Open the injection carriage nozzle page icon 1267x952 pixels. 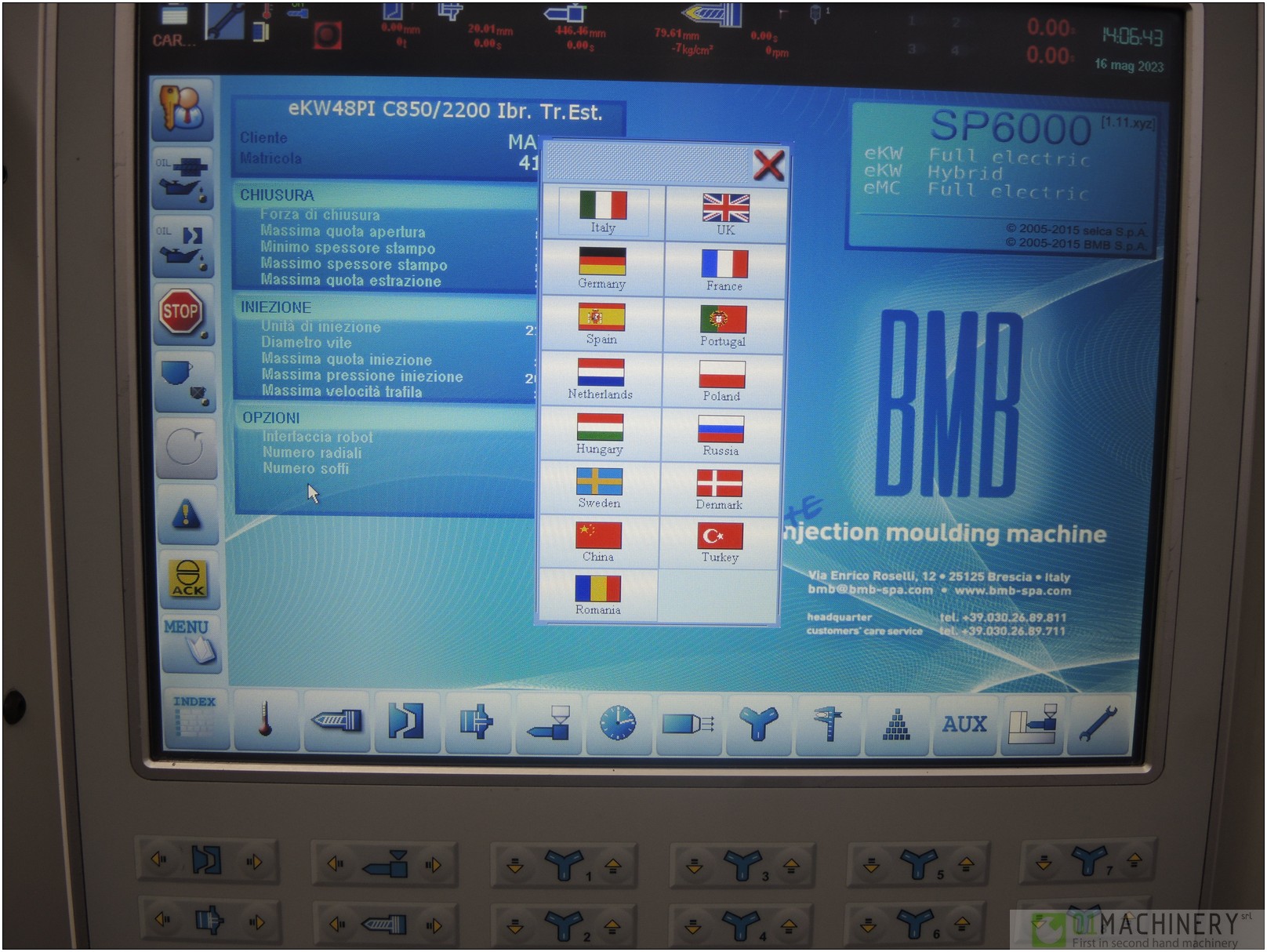pos(547,722)
